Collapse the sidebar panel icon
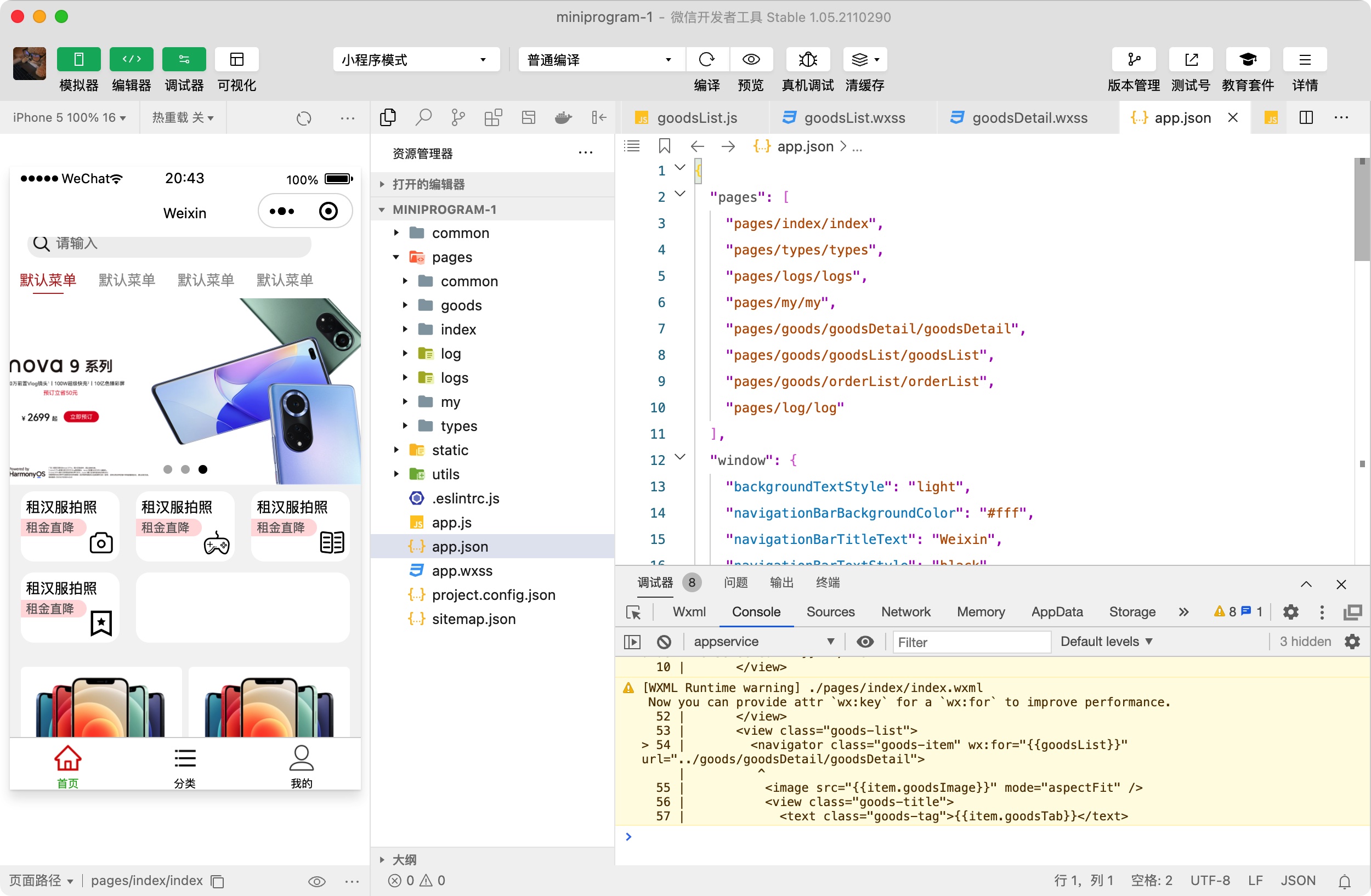The image size is (1371, 896). pyautogui.click(x=599, y=117)
